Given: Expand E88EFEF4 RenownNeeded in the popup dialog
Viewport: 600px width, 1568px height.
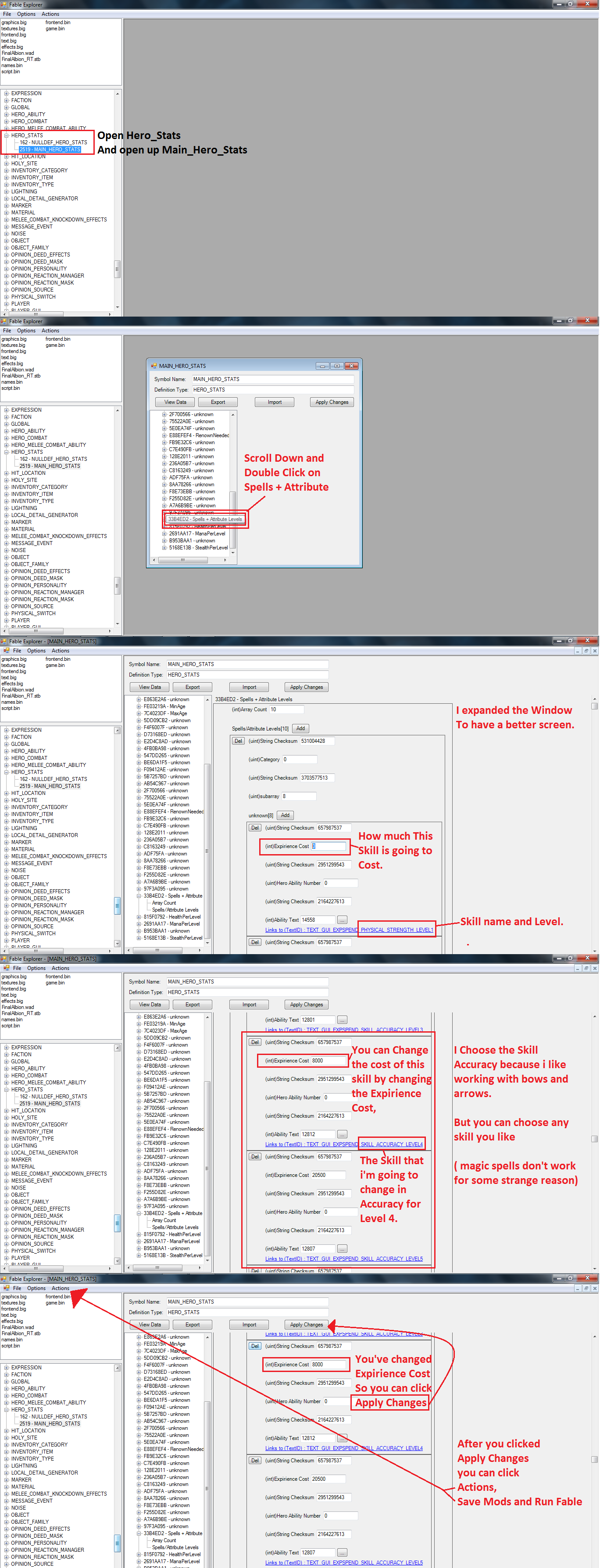Looking at the screenshot, I should (164, 435).
